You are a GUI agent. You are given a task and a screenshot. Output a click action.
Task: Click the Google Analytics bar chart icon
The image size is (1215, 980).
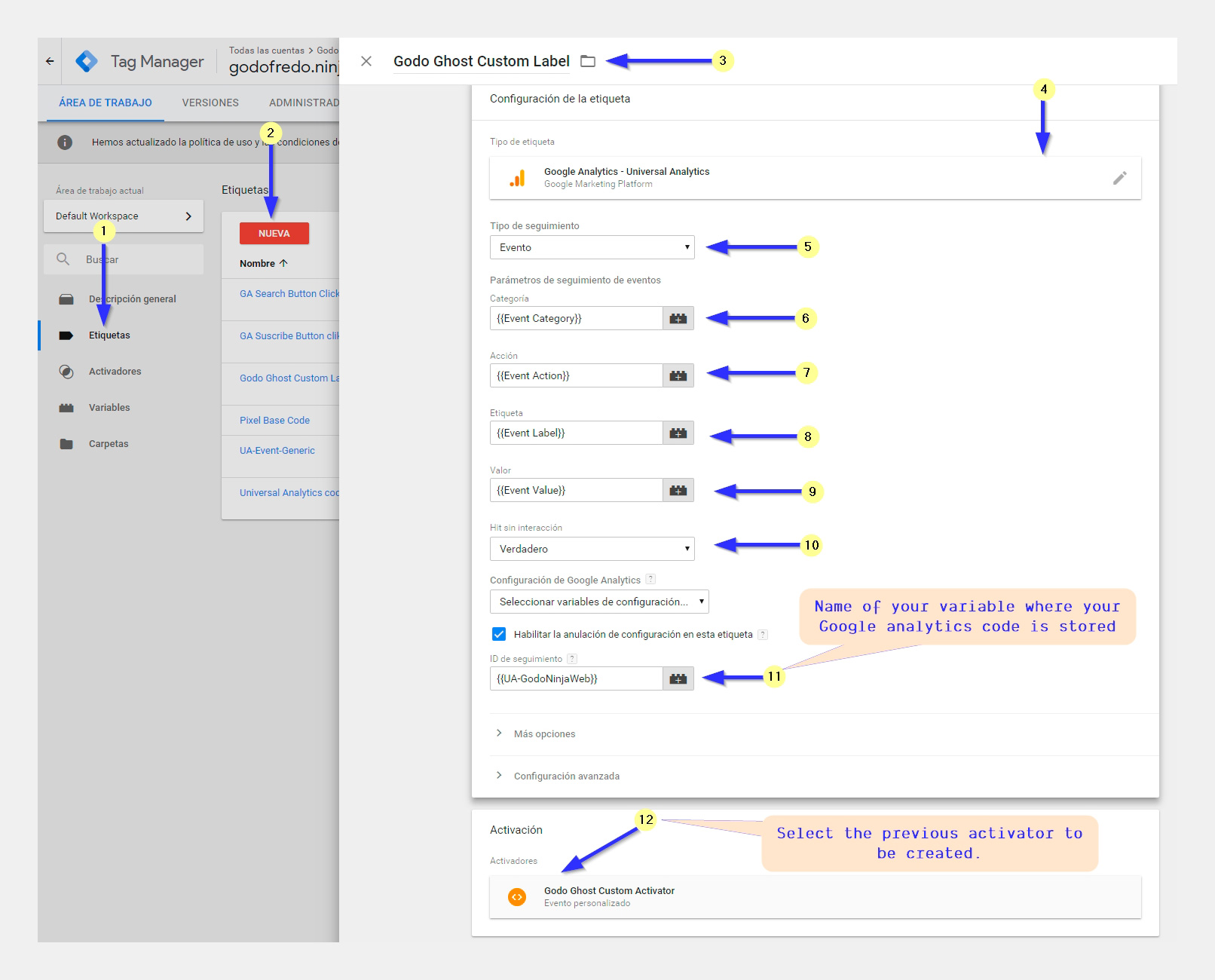click(x=517, y=178)
